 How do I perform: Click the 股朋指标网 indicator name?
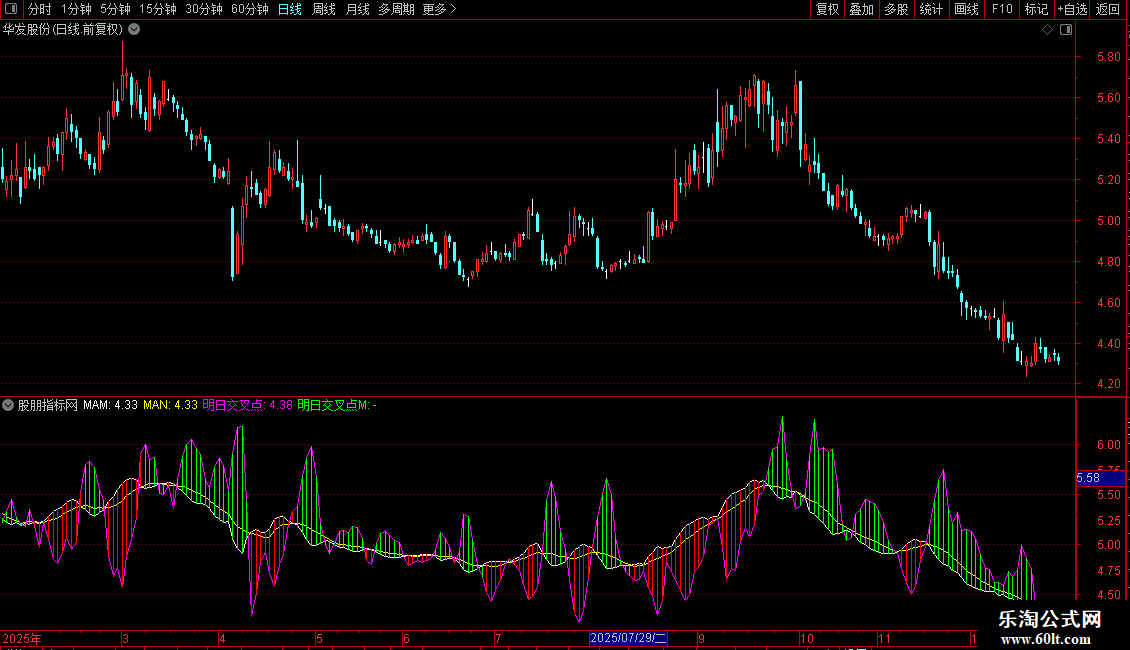[48, 405]
